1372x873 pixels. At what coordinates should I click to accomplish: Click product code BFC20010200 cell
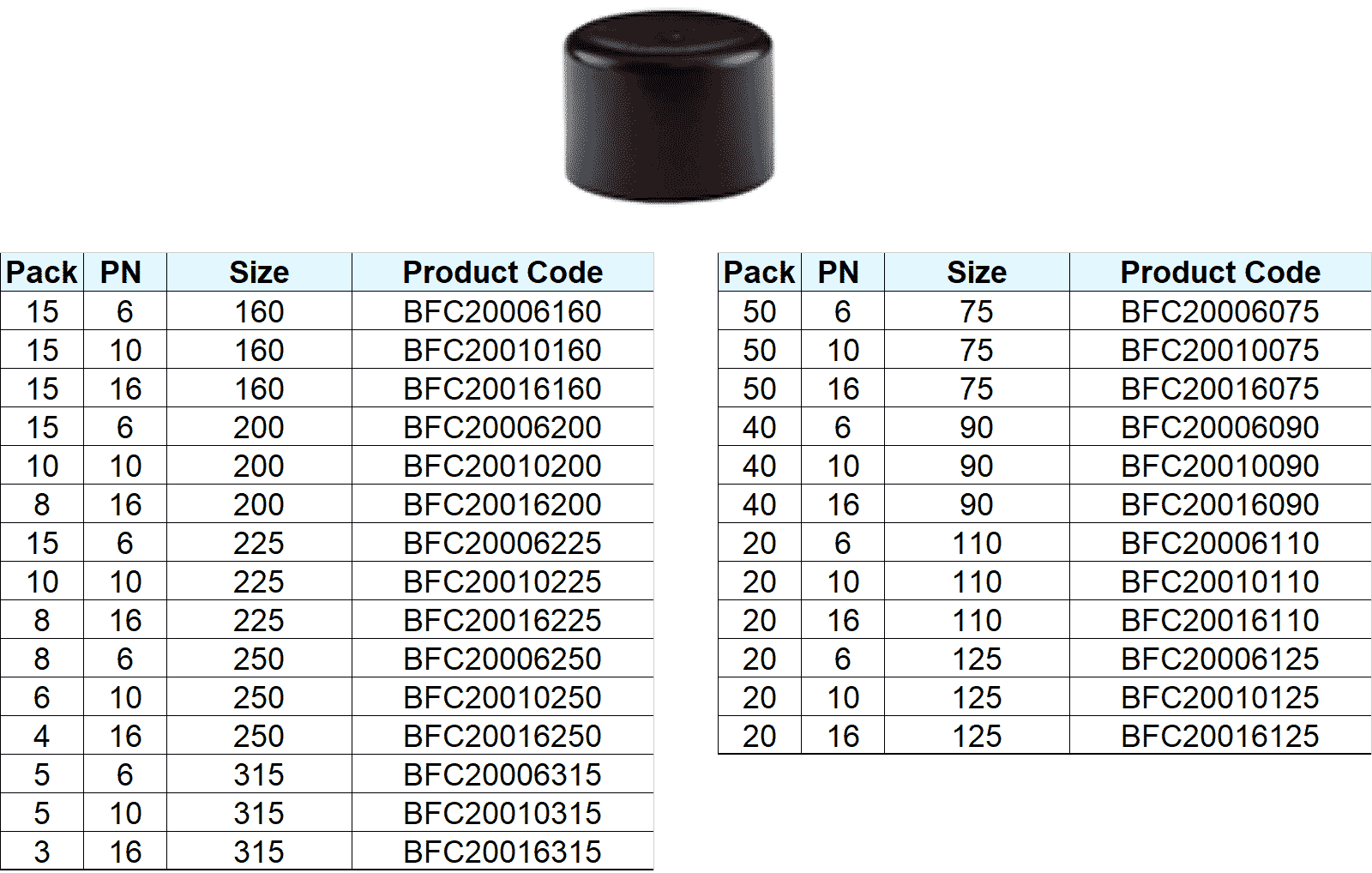pos(502,467)
